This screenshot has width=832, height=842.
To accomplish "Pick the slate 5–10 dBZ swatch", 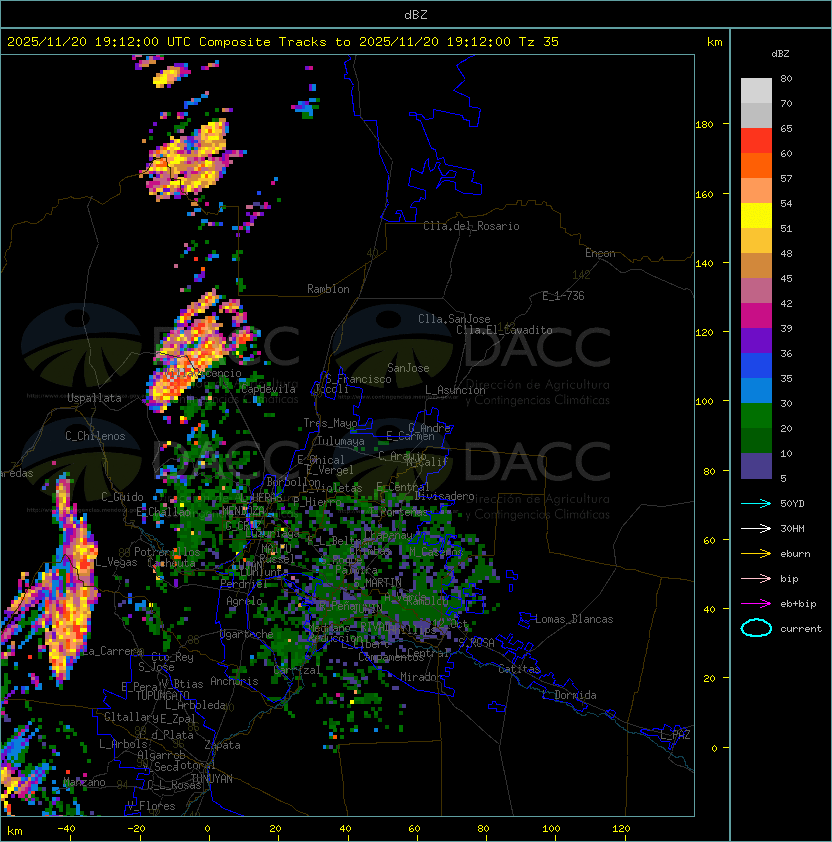I will click(756, 466).
